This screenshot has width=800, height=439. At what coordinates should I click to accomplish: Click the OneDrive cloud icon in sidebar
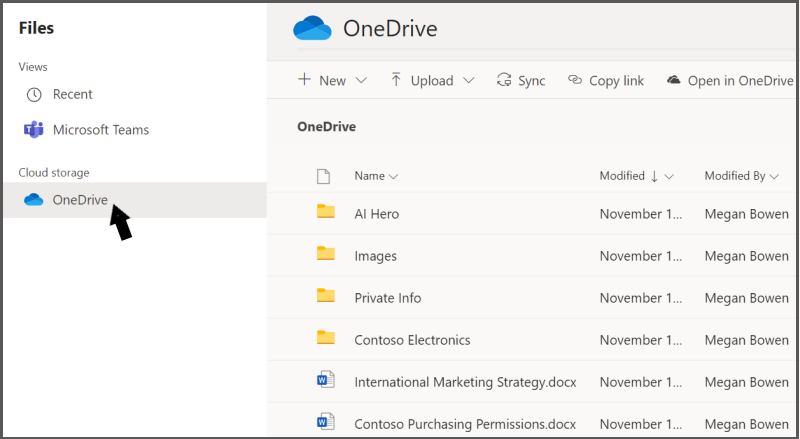coord(34,200)
